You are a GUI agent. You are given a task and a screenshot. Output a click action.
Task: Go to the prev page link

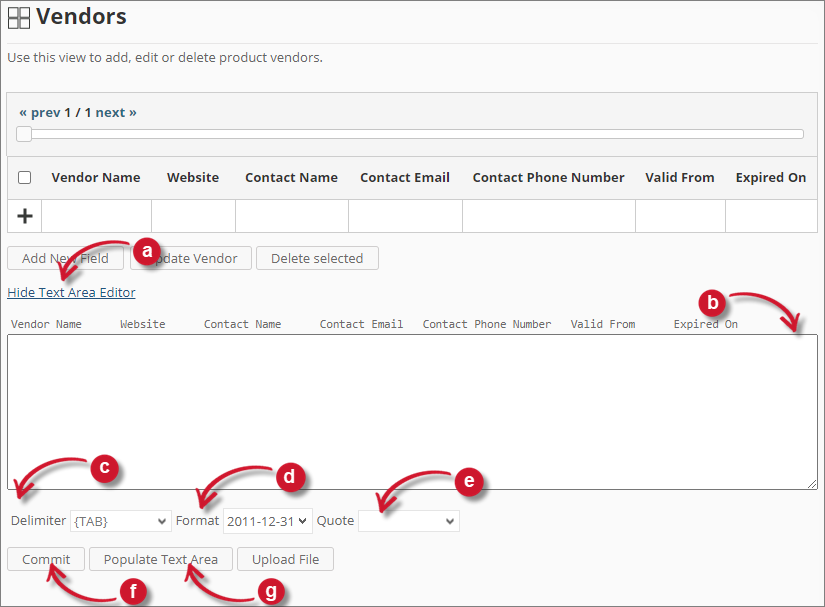(x=39, y=112)
